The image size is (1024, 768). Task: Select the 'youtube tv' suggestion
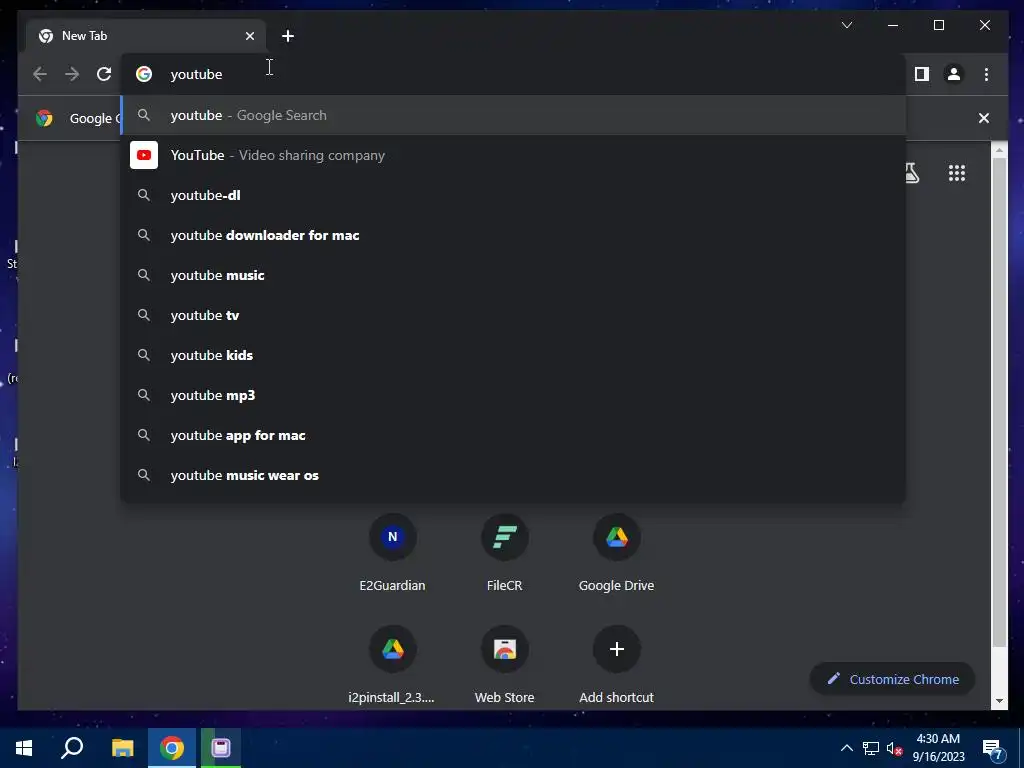coord(513,315)
